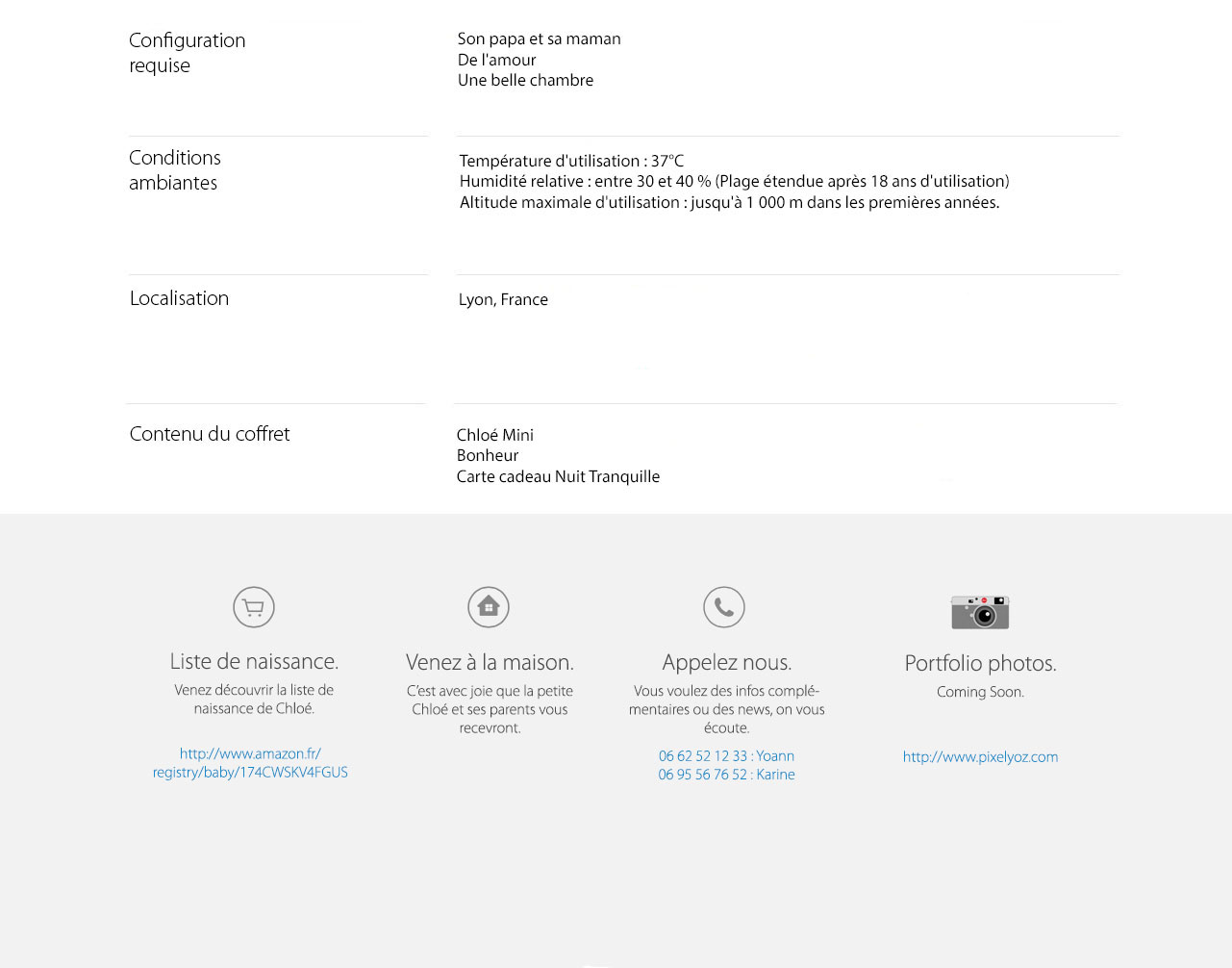Click the house icon
1232x968 pixels.
click(489, 607)
